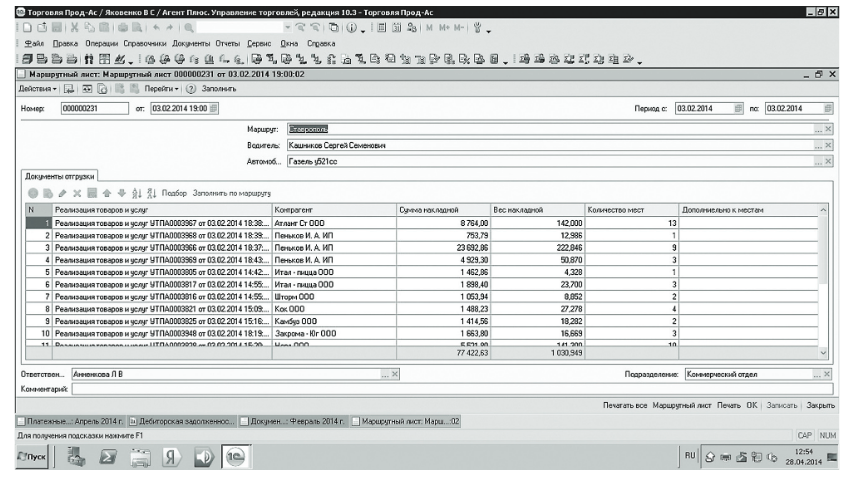Screen dimensions: 859x478
Task: Click the M- memory button
Action: (x=459, y=27)
